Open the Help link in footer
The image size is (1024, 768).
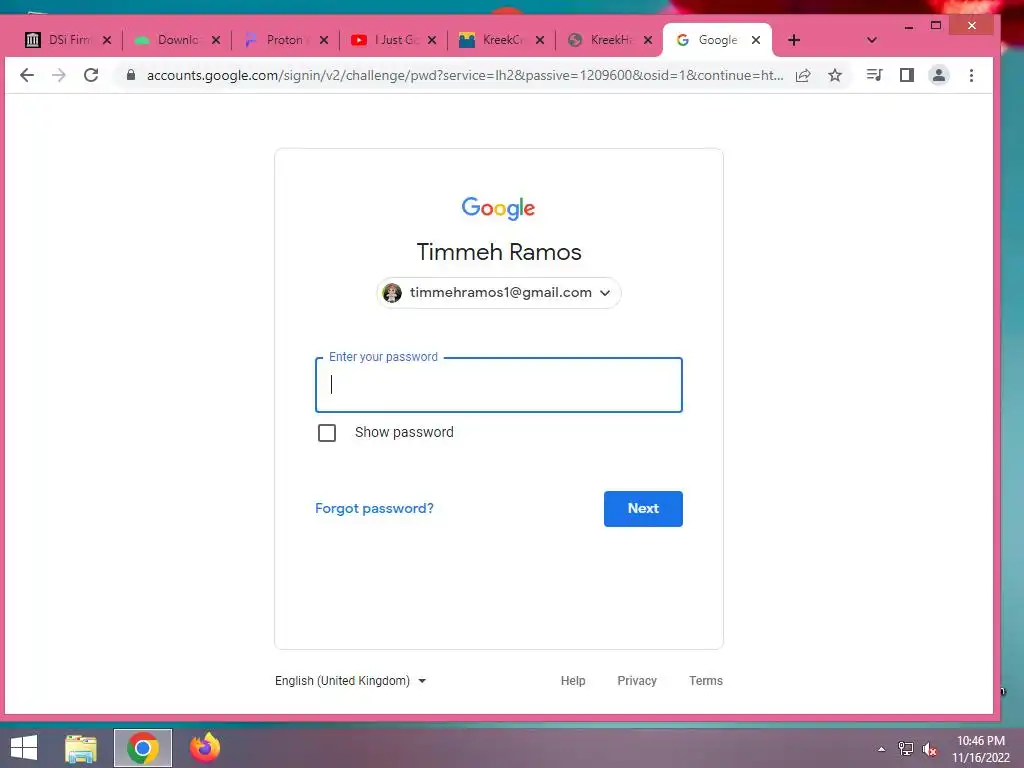573,680
